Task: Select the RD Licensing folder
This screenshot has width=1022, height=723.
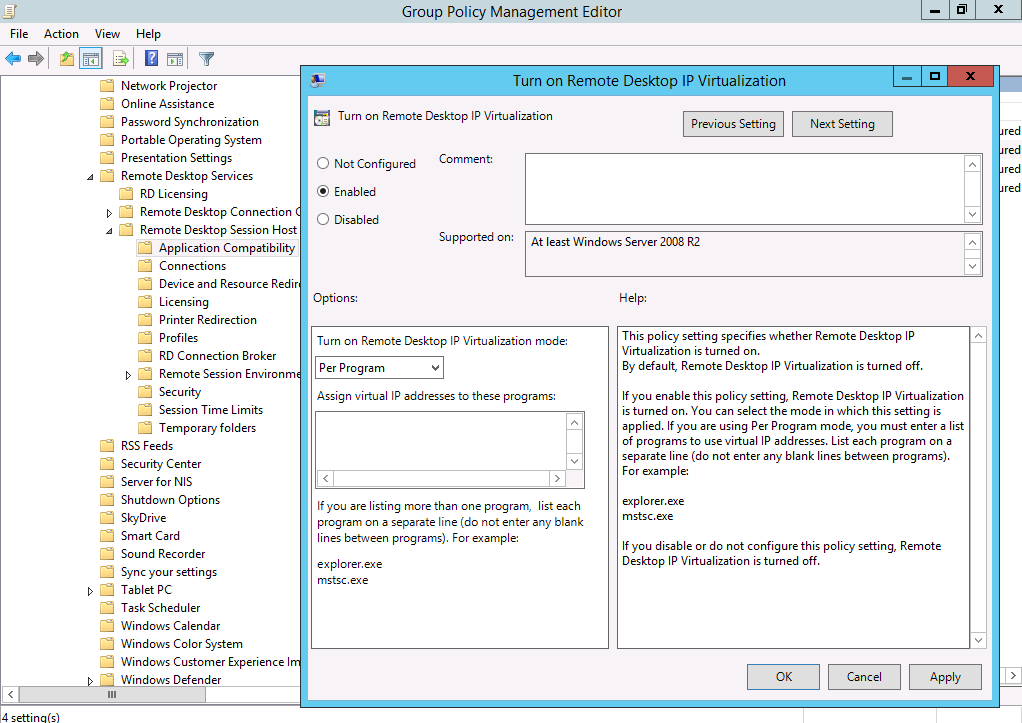Action: click(x=164, y=194)
